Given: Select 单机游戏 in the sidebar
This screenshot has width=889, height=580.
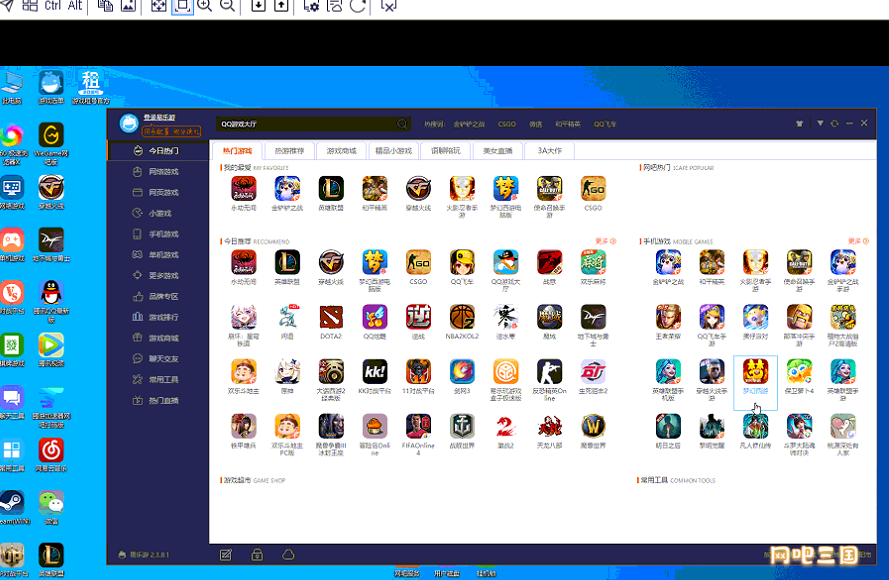Looking at the screenshot, I should (x=158, y=255).
